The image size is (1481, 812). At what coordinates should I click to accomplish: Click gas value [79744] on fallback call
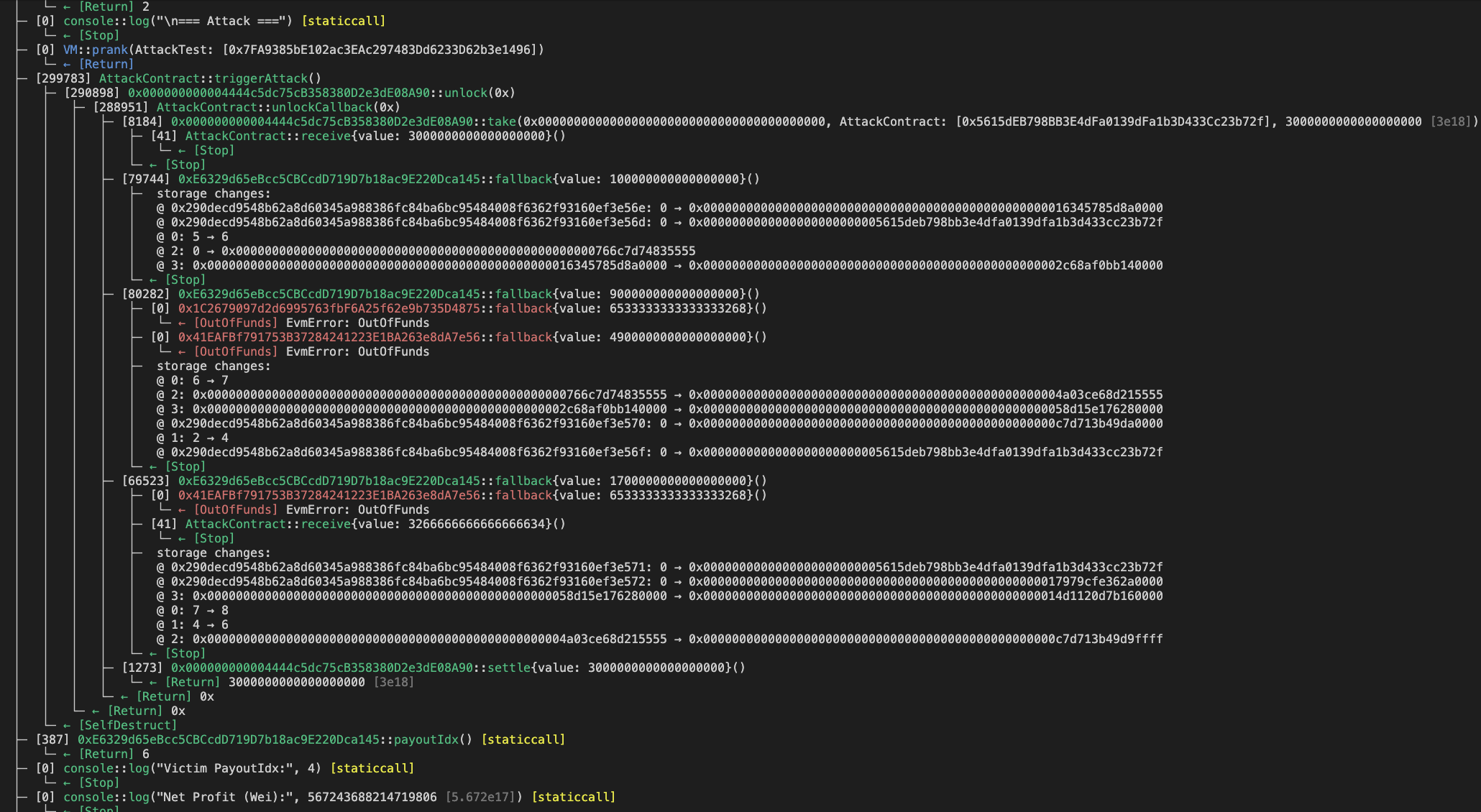(146, 179)
